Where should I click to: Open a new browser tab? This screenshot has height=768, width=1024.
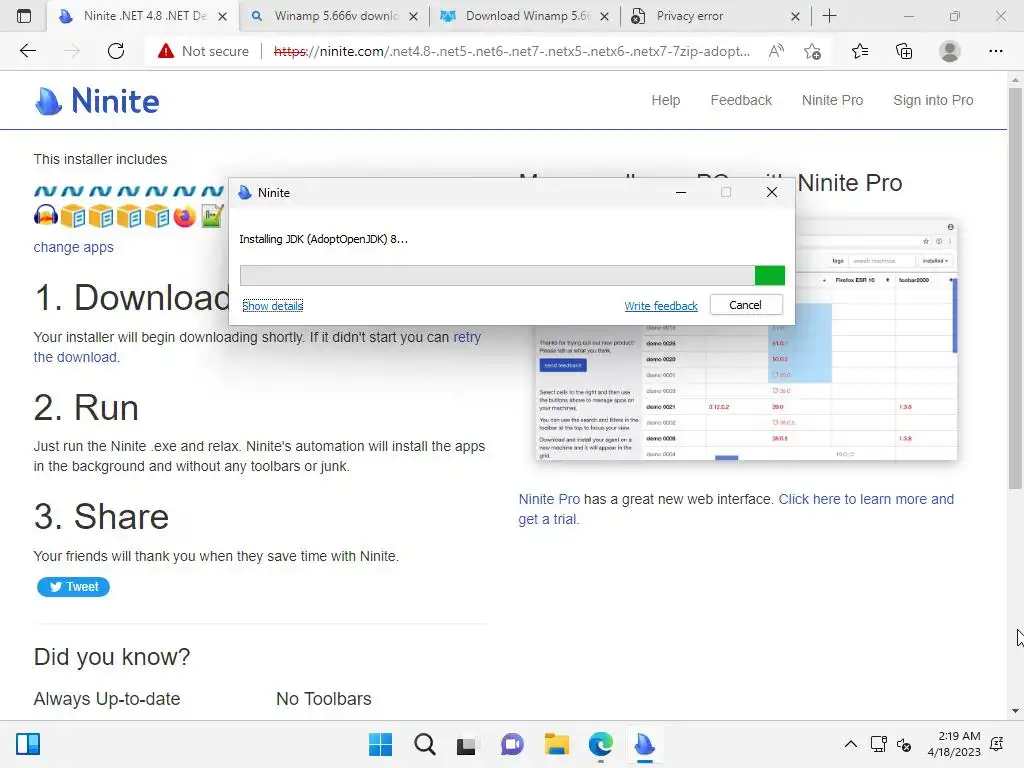click(829, 16)
